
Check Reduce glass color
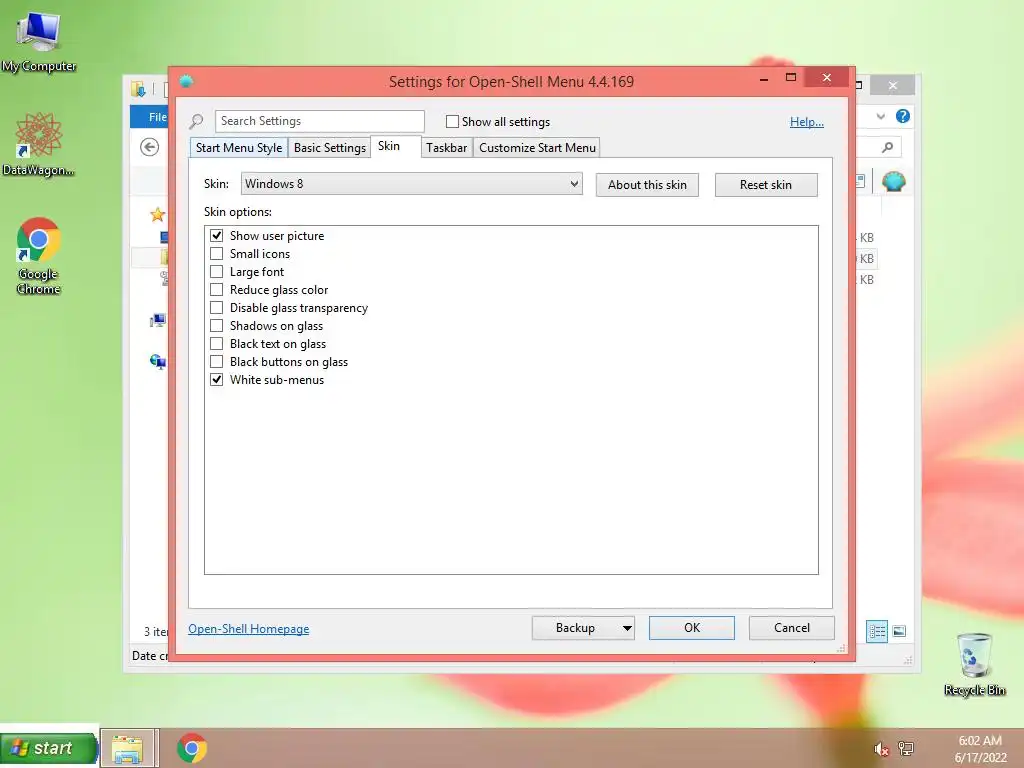216,289
